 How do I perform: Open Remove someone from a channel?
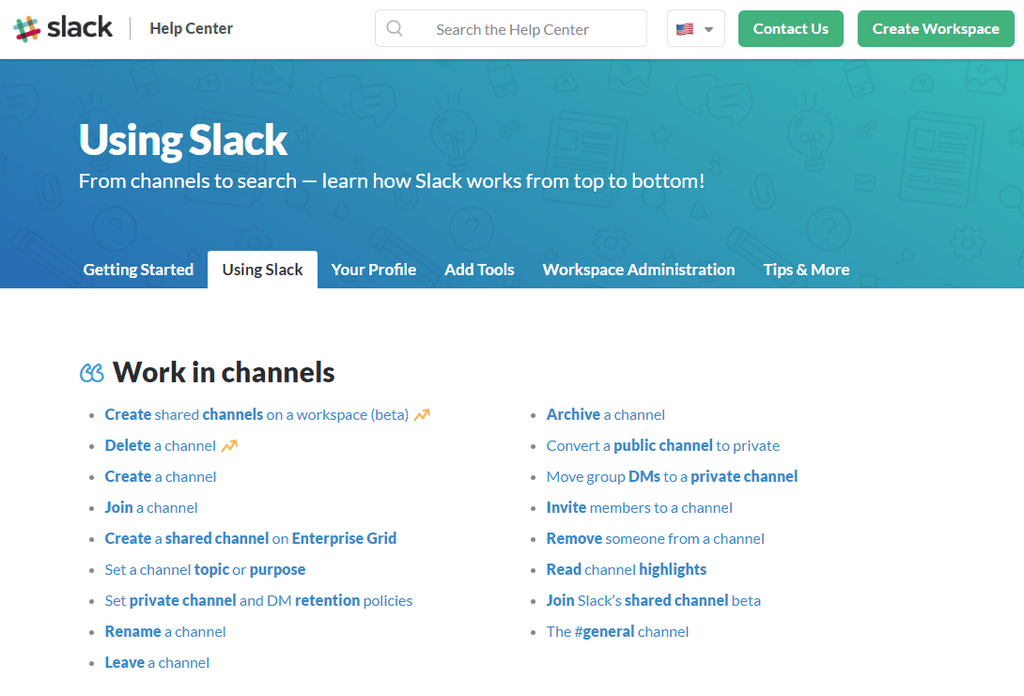[x=655, y=539]
